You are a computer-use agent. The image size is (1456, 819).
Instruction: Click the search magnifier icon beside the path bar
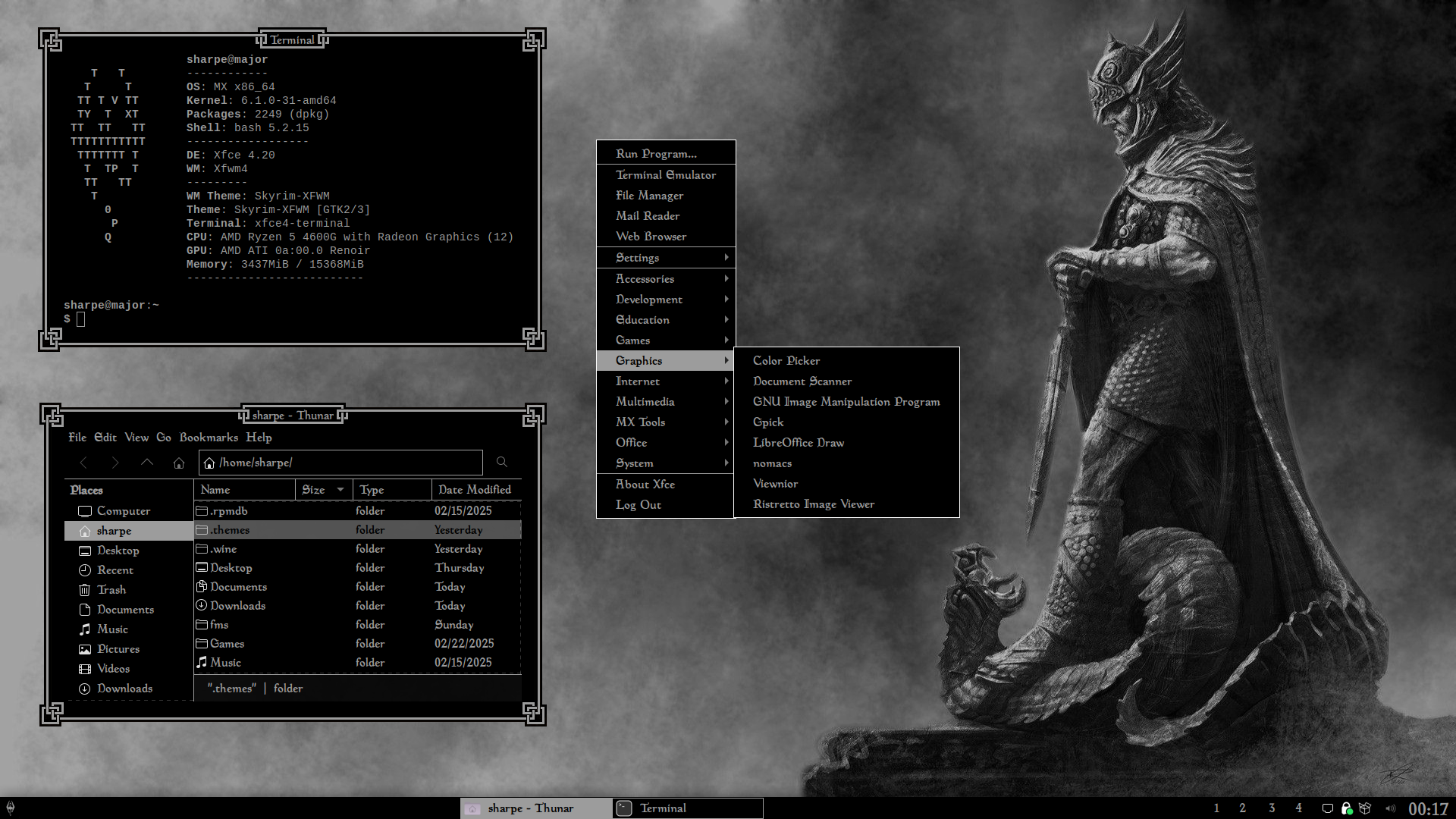501,462
